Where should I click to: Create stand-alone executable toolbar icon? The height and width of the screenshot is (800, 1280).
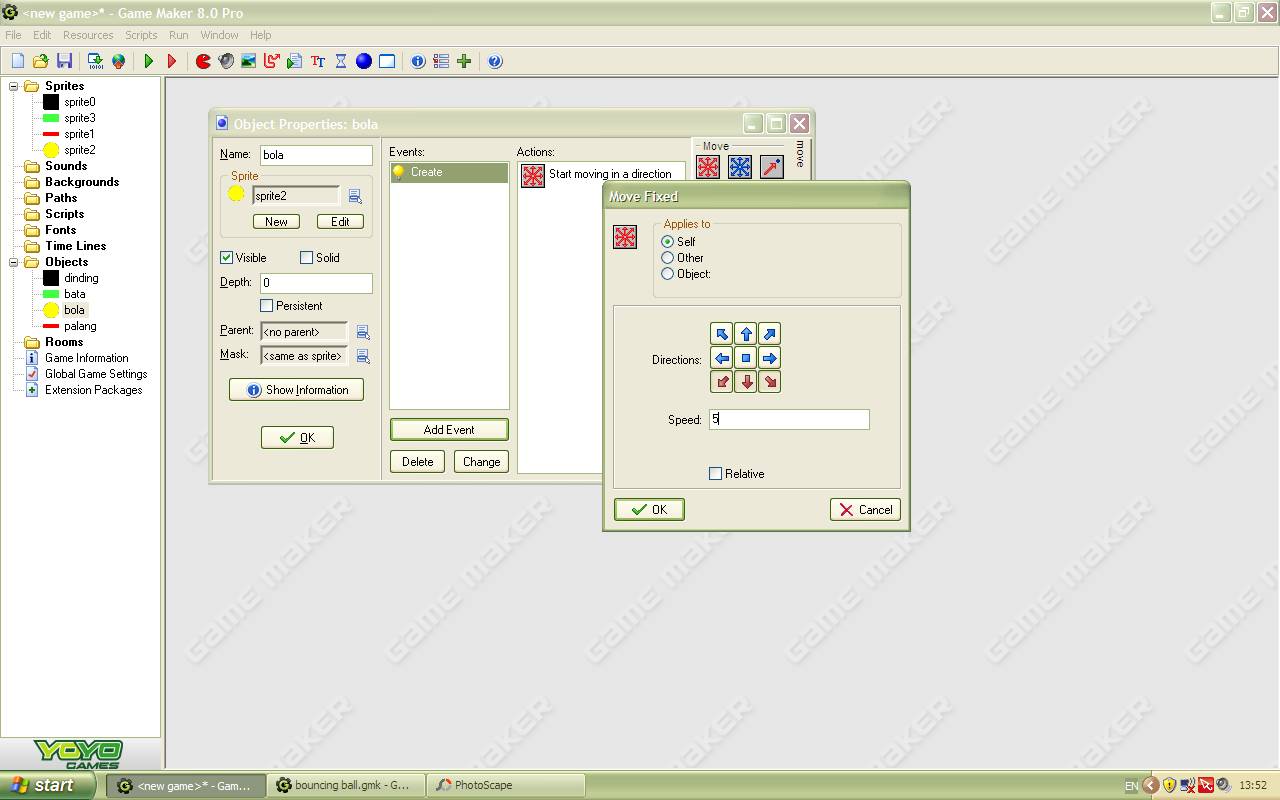[x=95, y=61]
